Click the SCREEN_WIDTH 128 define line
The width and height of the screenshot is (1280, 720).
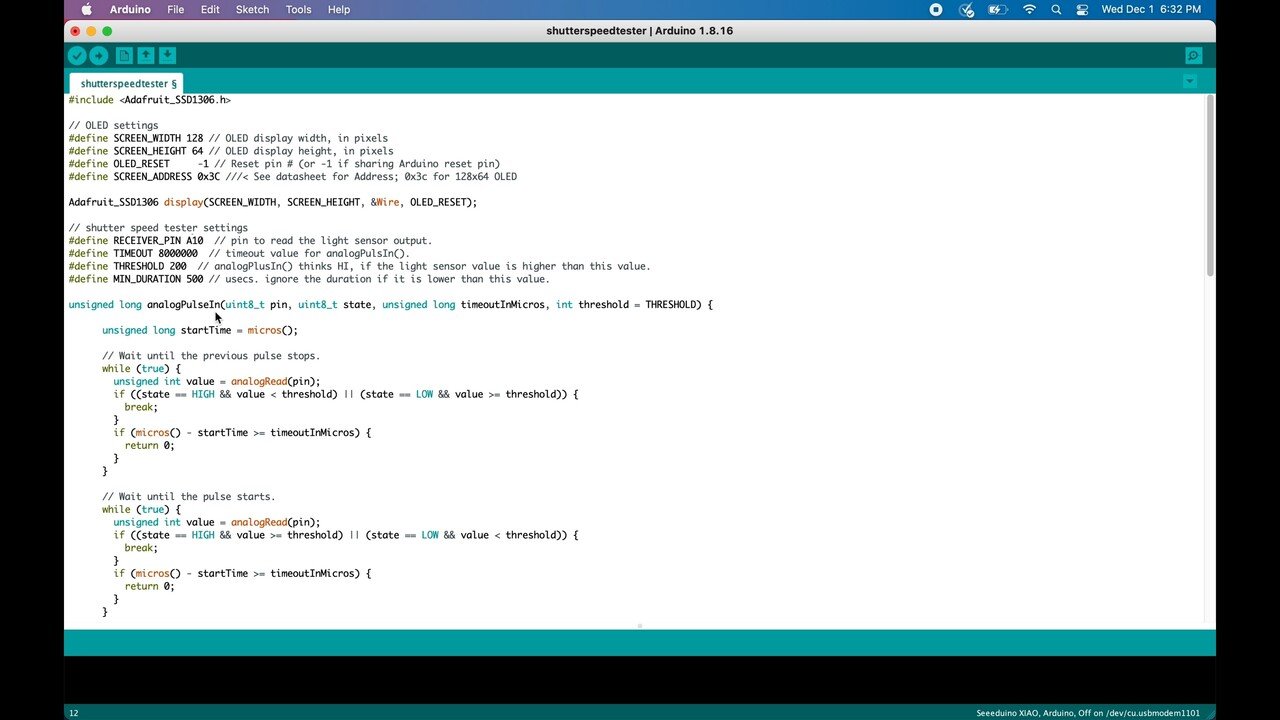coord(228,138)
